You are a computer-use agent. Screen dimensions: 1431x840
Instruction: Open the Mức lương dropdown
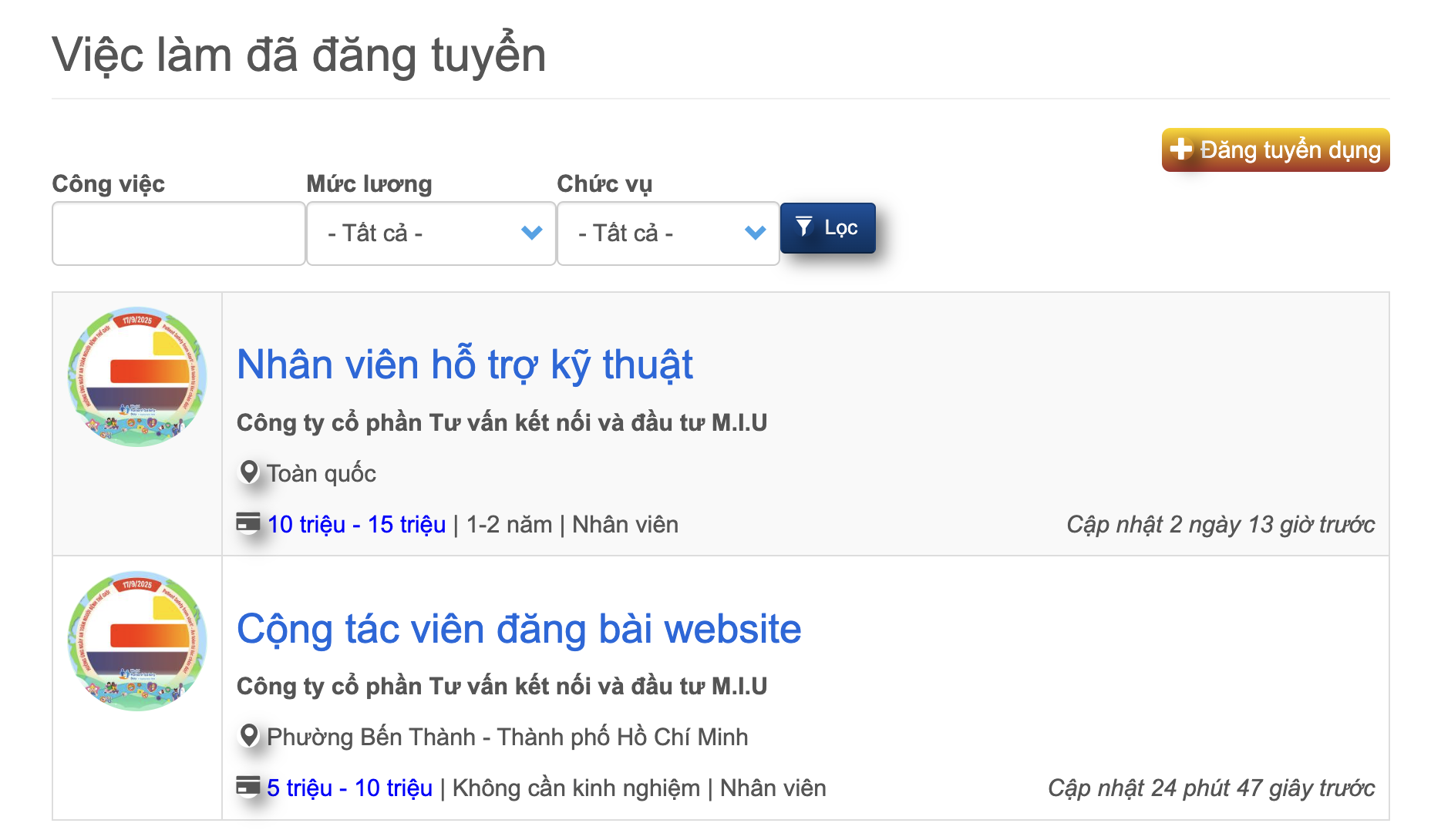(431, 234)
